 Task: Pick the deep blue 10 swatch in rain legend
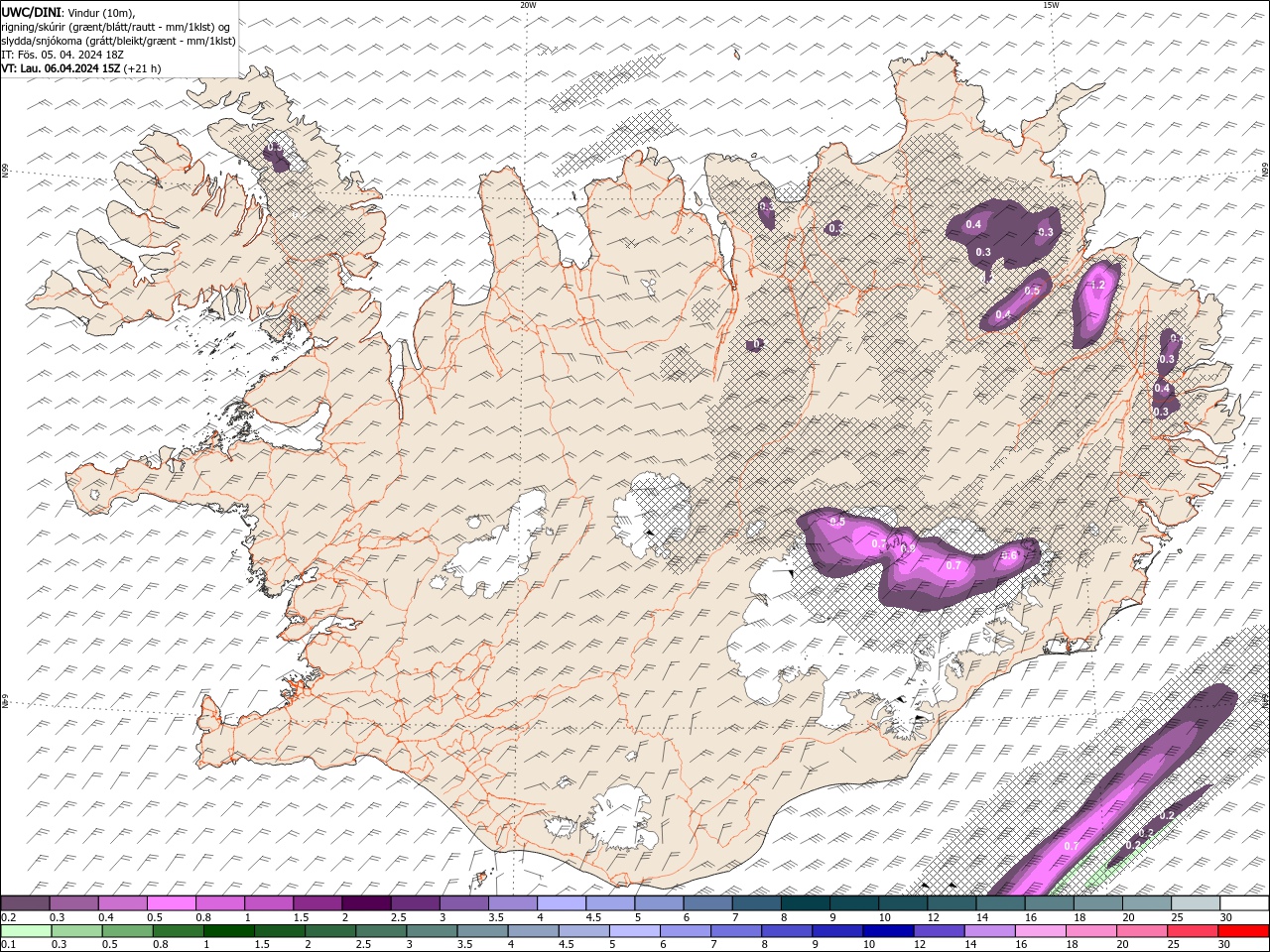point(886,931)
